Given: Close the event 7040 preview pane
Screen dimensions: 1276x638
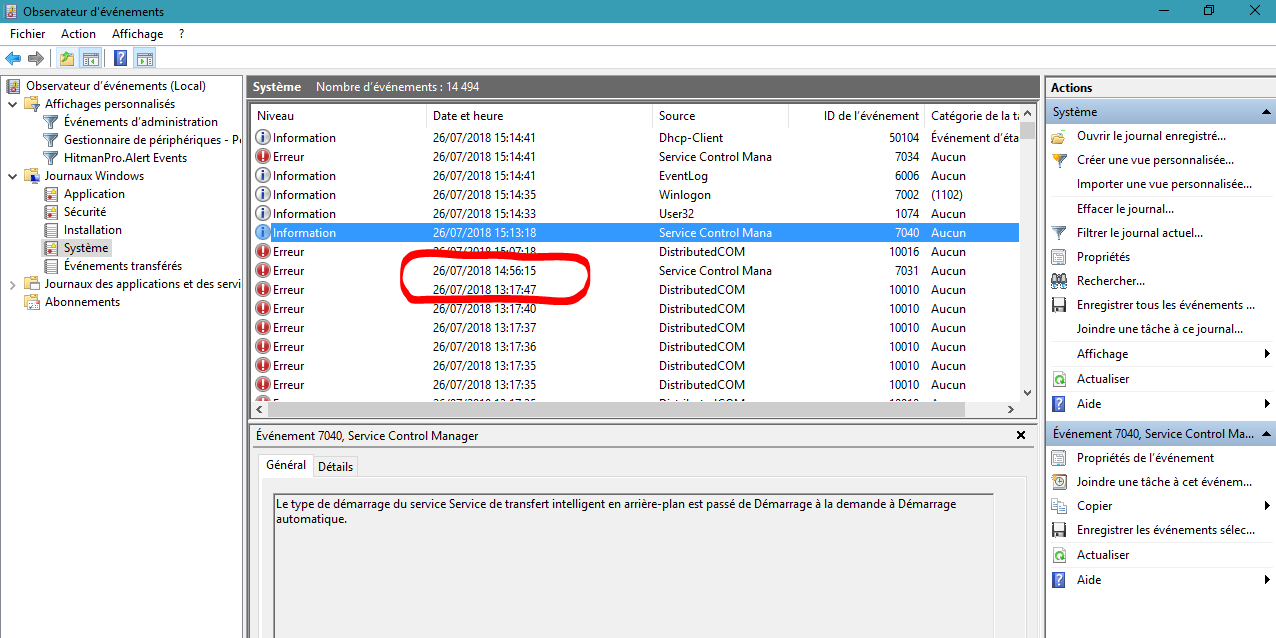Looking at the screenshot, I should point(1021,435).
